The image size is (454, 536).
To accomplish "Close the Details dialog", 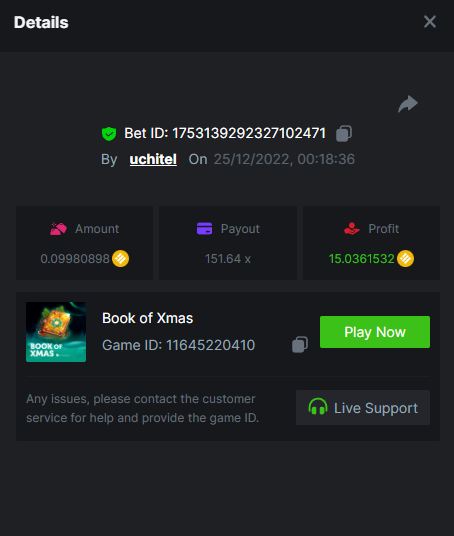I will (x=430, y=22).
